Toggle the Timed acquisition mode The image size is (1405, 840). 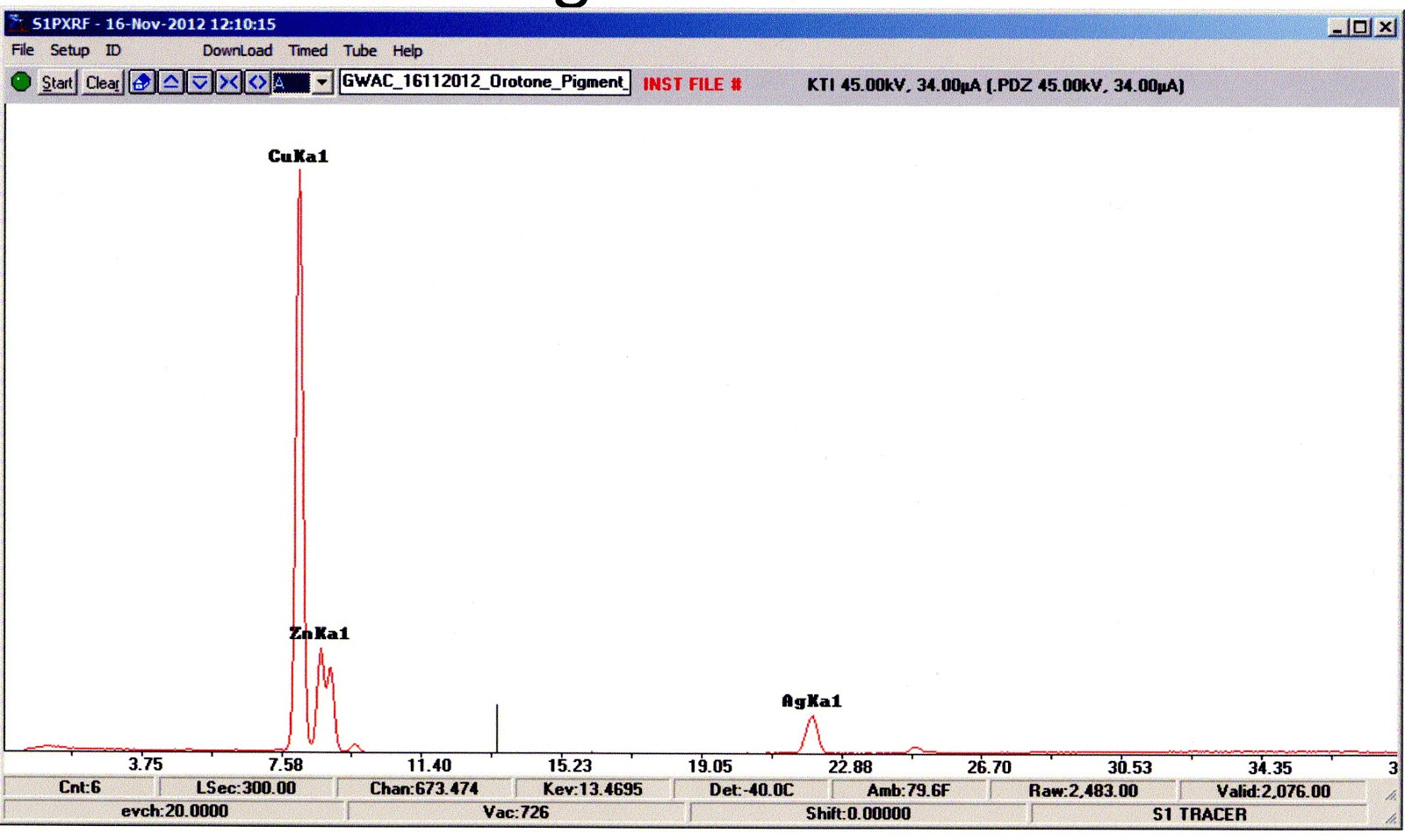[x=308, y=50]
